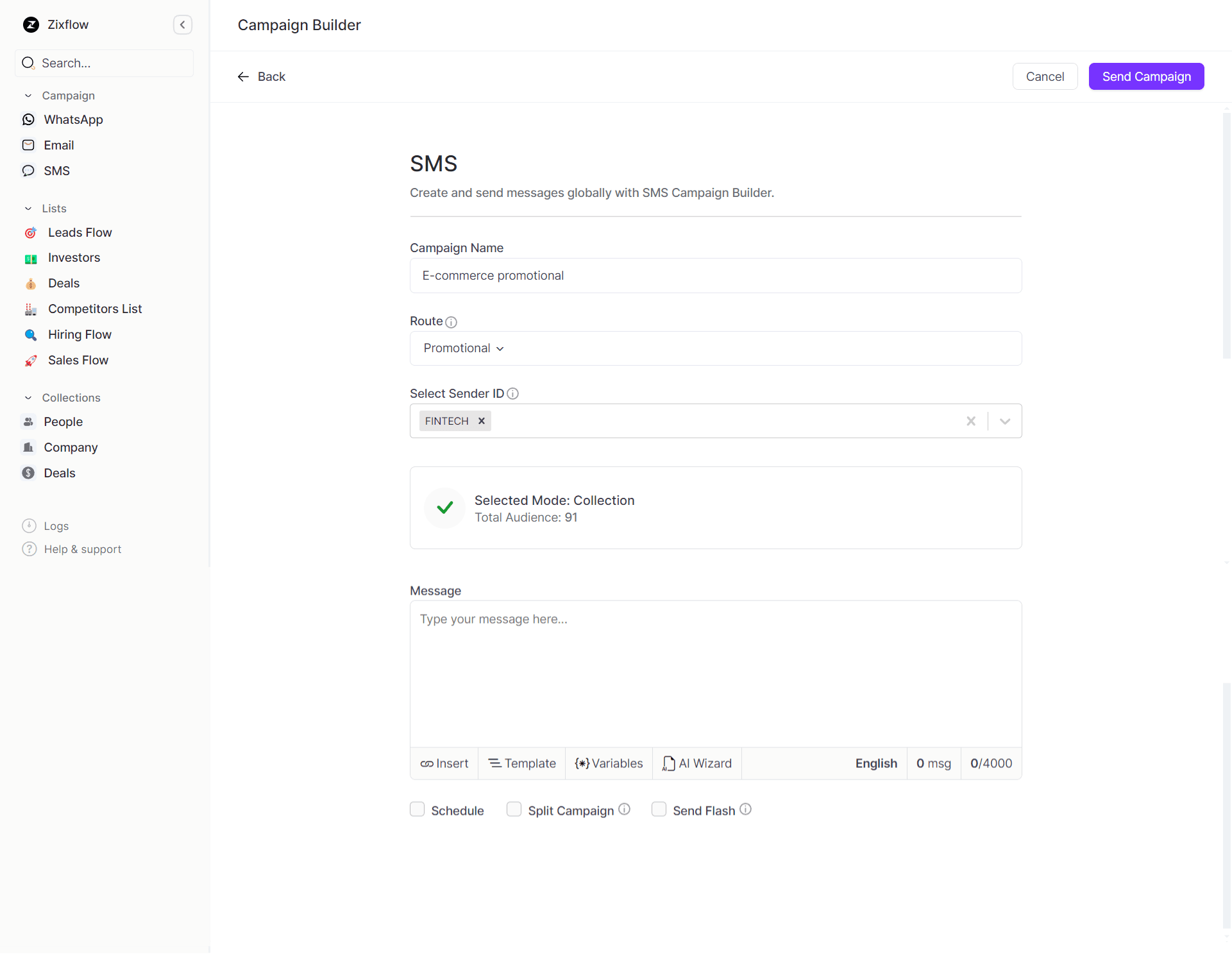Collapse the sidebar with chevron icon

(x=183, y=25)
